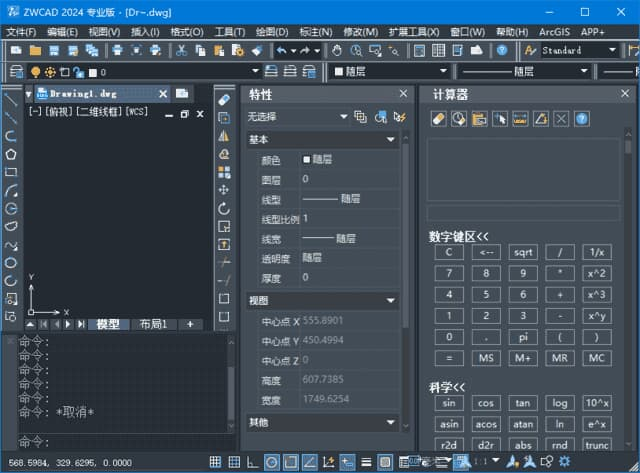Collapse the 基本 properties section
This screenshot has width=640, height=473.
(391, 140)
